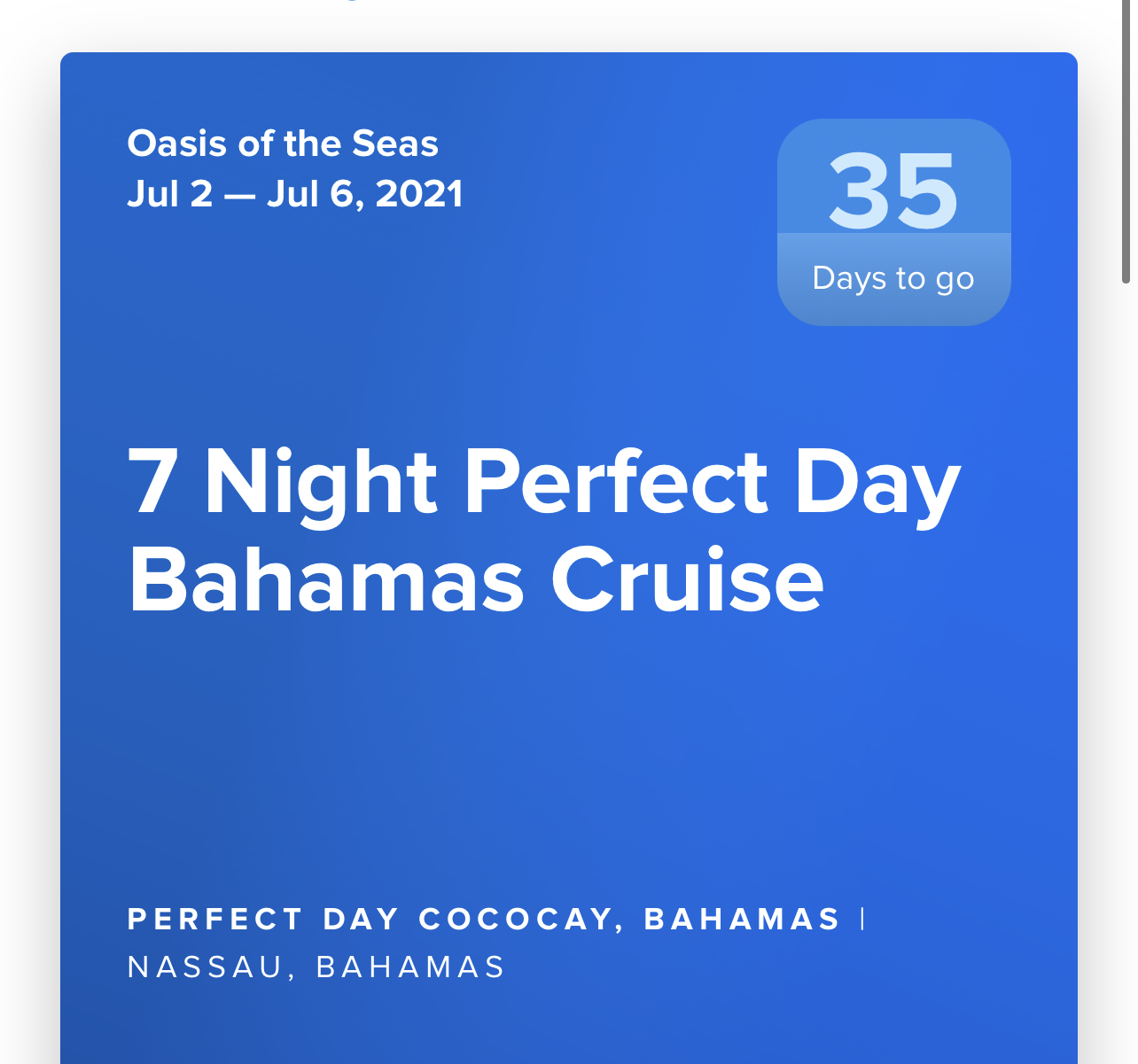The height and width of the screenshot is (1064, 1138).
Task: Click the vertical separator after CocoCay, Bahamas
Action: pos(862,919)
